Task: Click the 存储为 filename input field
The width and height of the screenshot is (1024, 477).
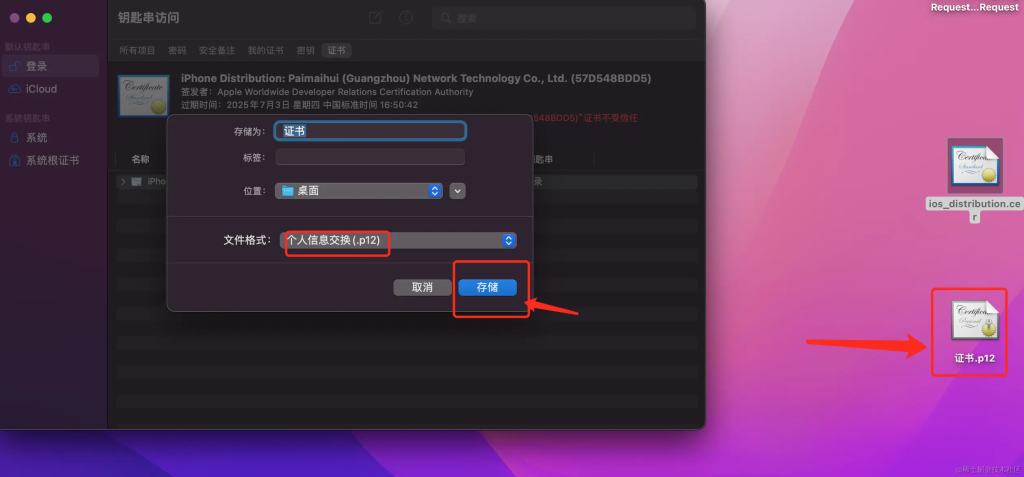Action: click(x=371, y=131)
